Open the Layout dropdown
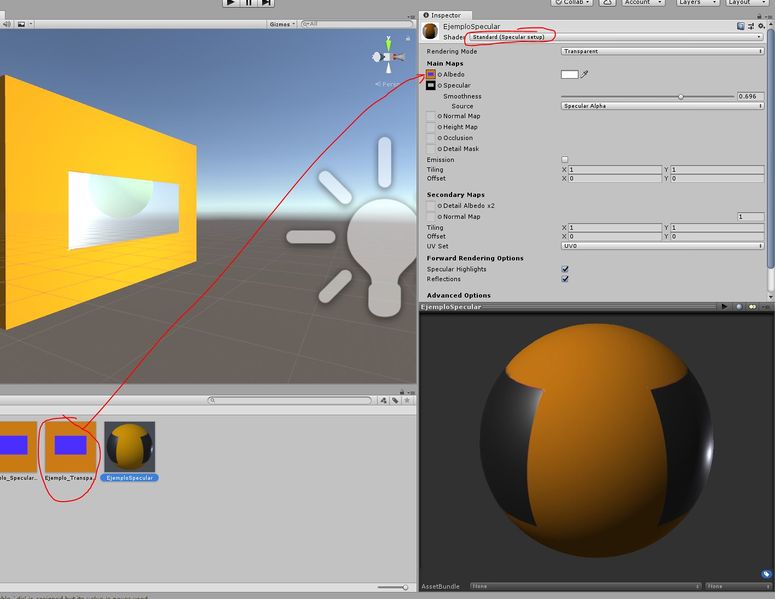775x599 pixels. click(746, 2)
